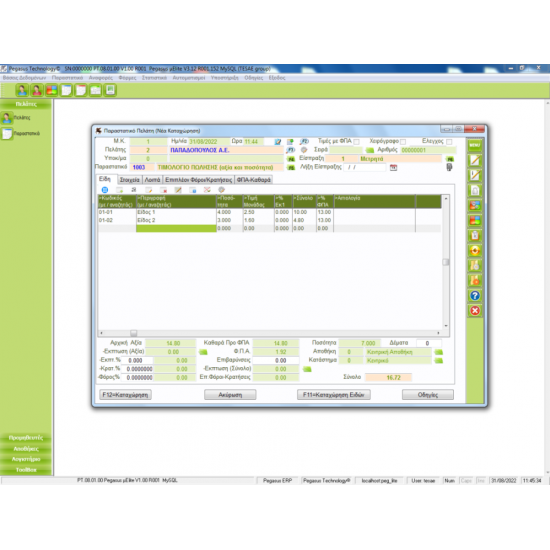Click the lifebuoy icon in right sidebar
Screen dimensions: 550x550
[x=475, y=250]
